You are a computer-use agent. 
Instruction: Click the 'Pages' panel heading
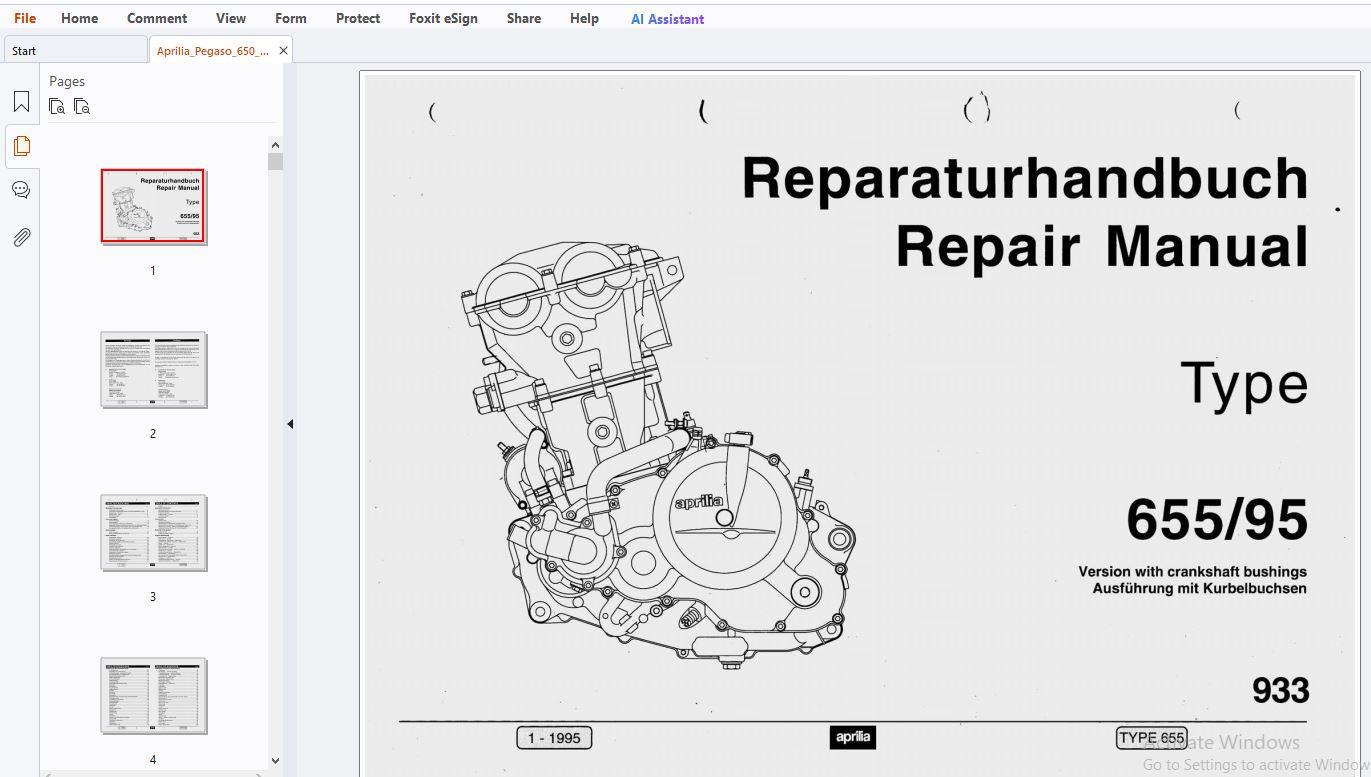click(67, 81)
